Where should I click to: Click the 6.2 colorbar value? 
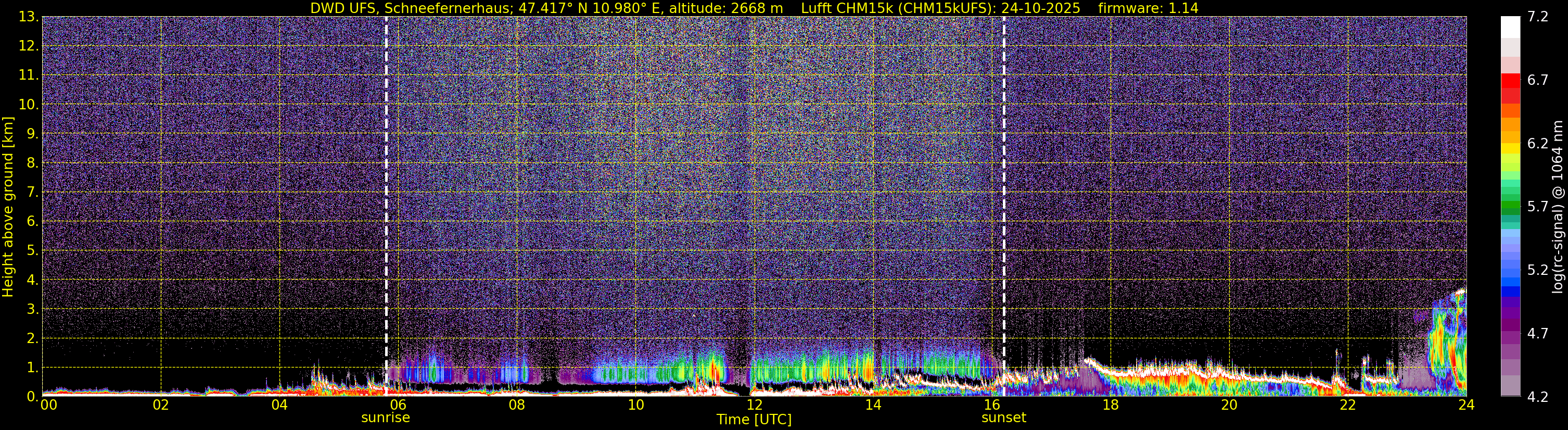pyautogui.click(x=1538, y=144)
